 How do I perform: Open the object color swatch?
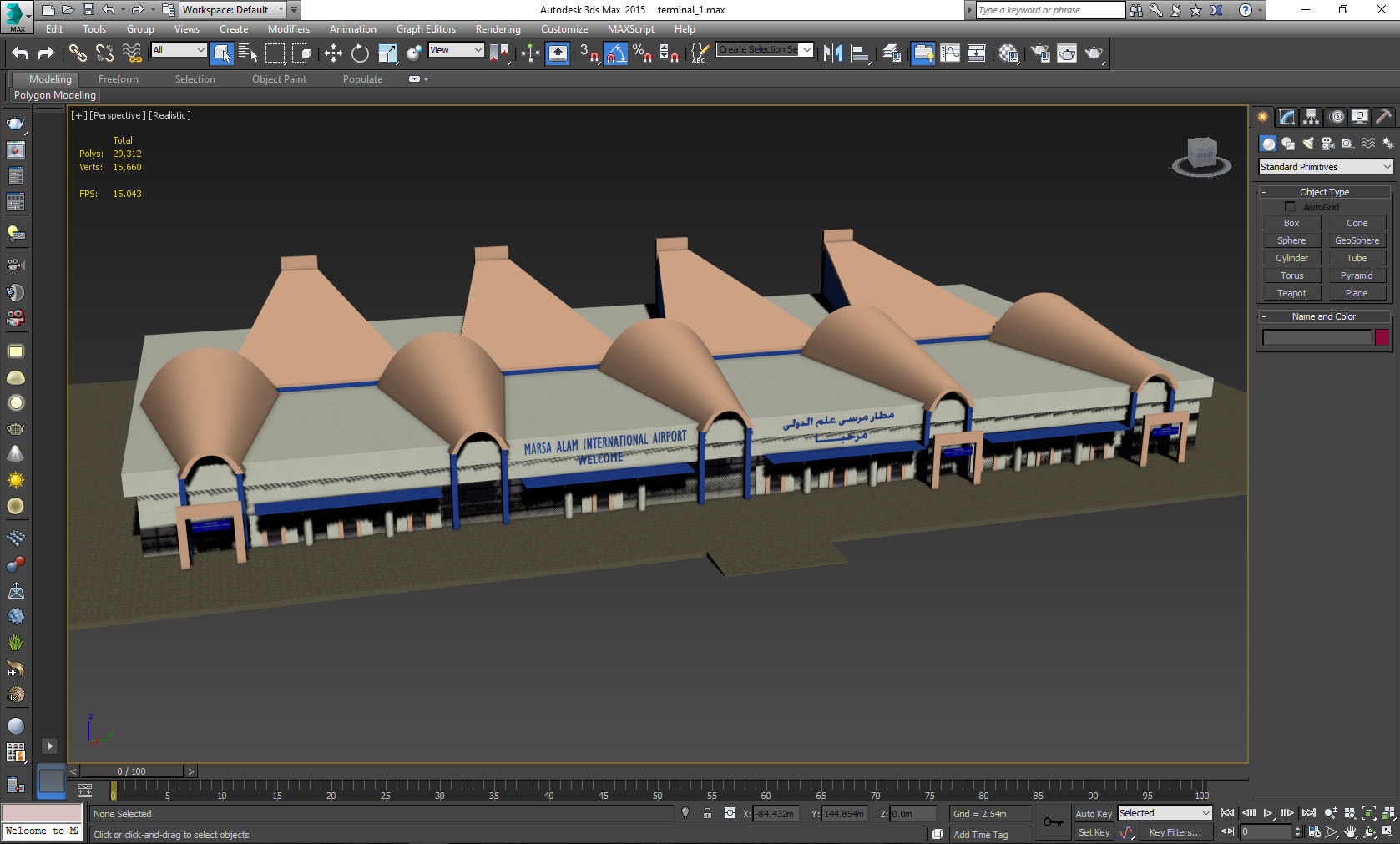[1382, 337]
